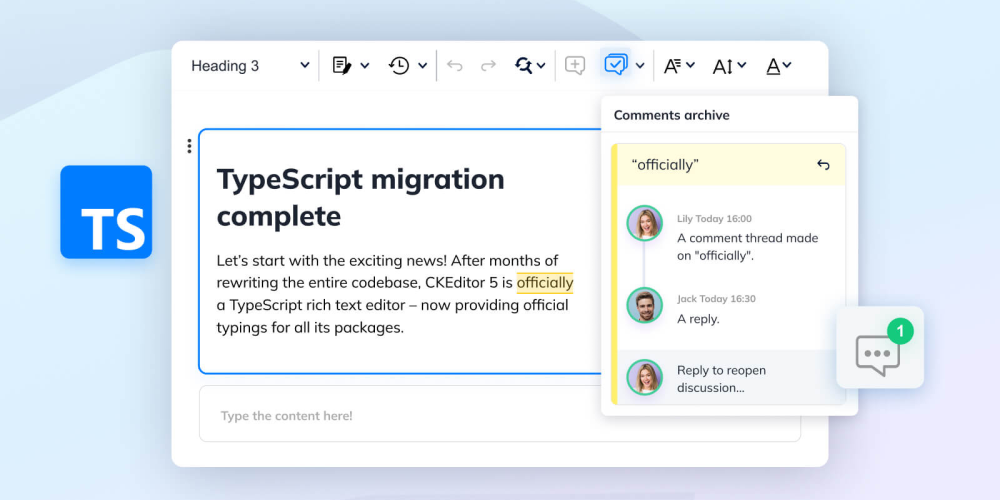Click the font color icon
Image resolution: width=1000 pixels, height=500 pixels.
[x=774, y=66]
